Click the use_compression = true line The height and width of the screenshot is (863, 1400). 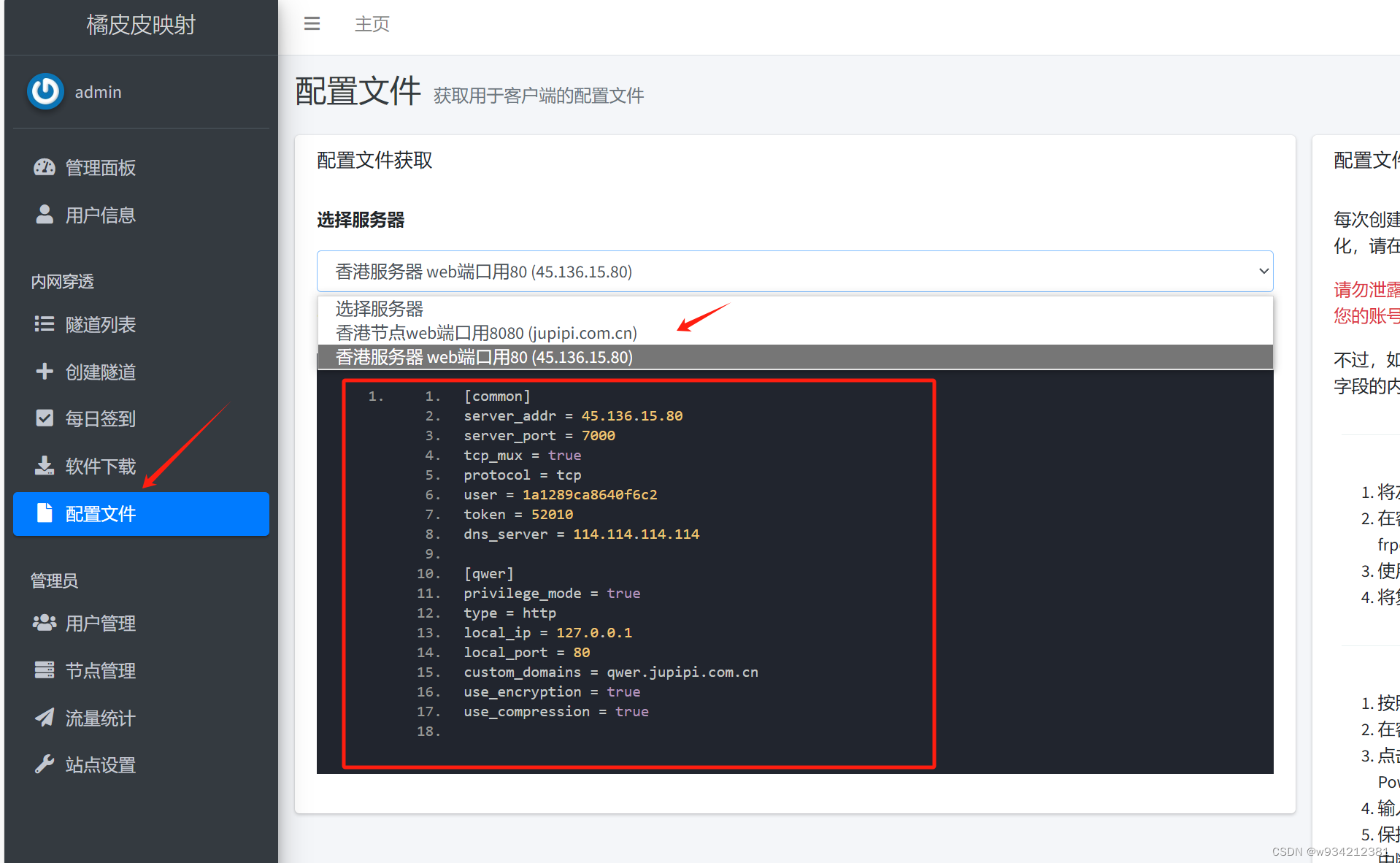tap(556, 711)
